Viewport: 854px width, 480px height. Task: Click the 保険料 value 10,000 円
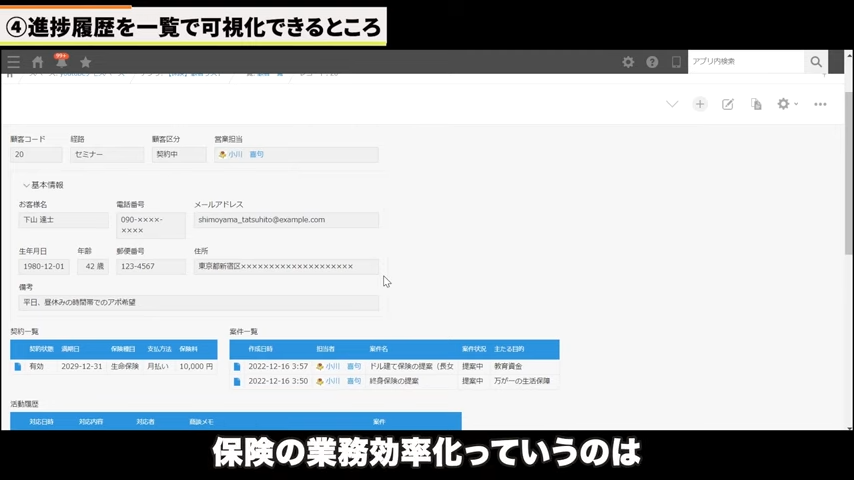(x=196, y=367)
